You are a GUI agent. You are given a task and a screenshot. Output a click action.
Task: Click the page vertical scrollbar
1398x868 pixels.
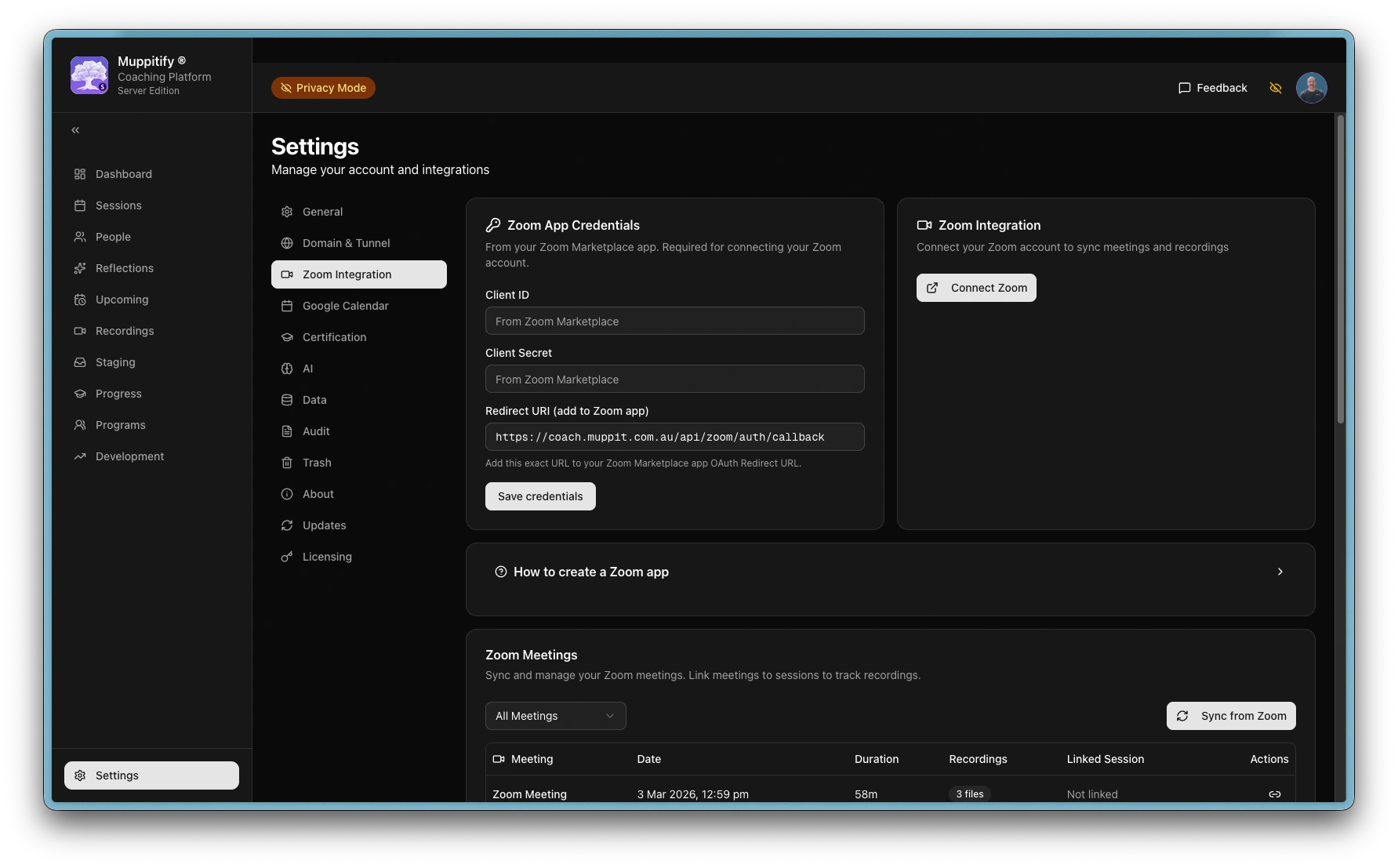pos(1340,271)
